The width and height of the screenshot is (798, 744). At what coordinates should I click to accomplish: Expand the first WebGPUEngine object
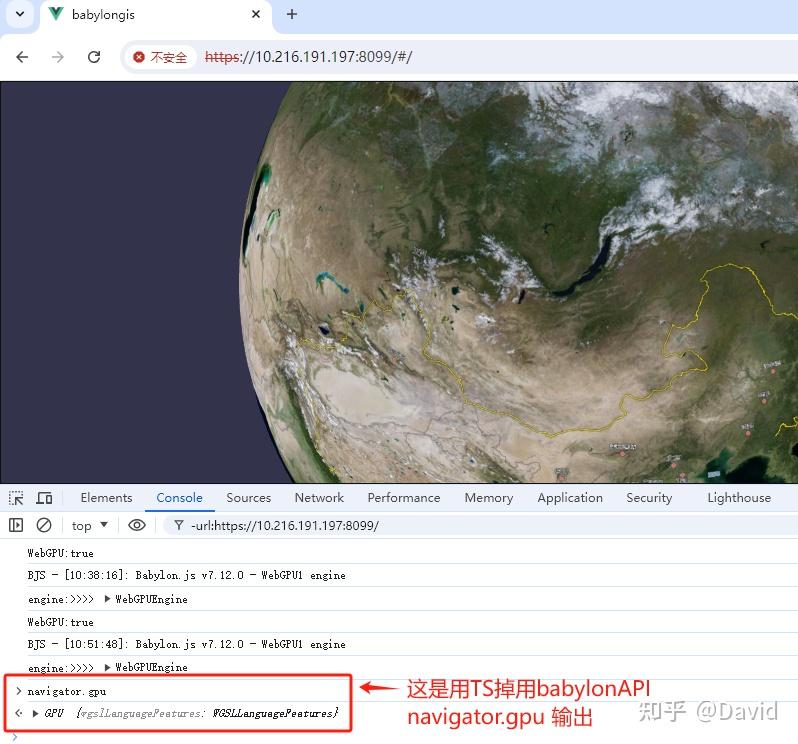click(107, 599)
